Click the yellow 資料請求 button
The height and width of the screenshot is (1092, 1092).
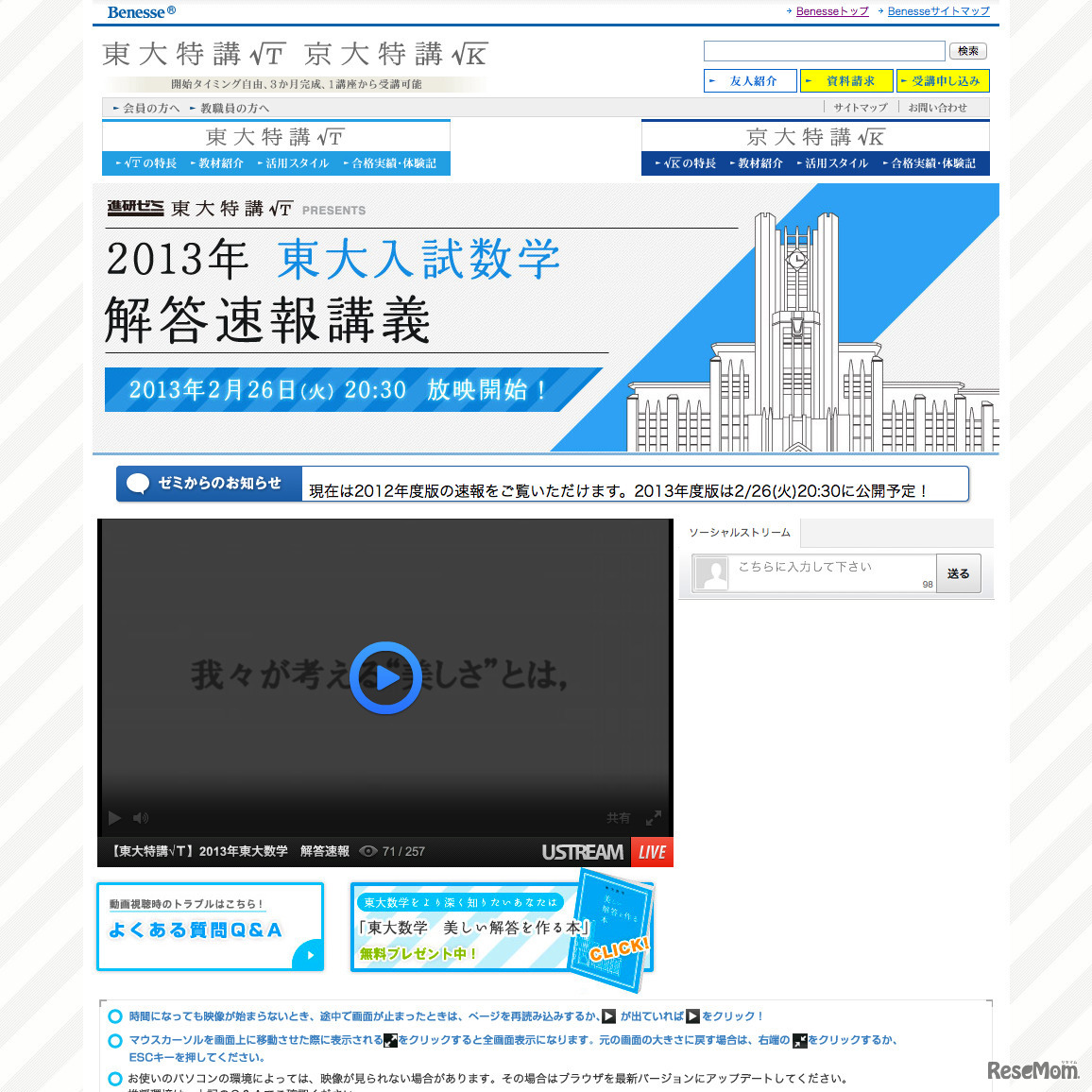tap(846, 80)
